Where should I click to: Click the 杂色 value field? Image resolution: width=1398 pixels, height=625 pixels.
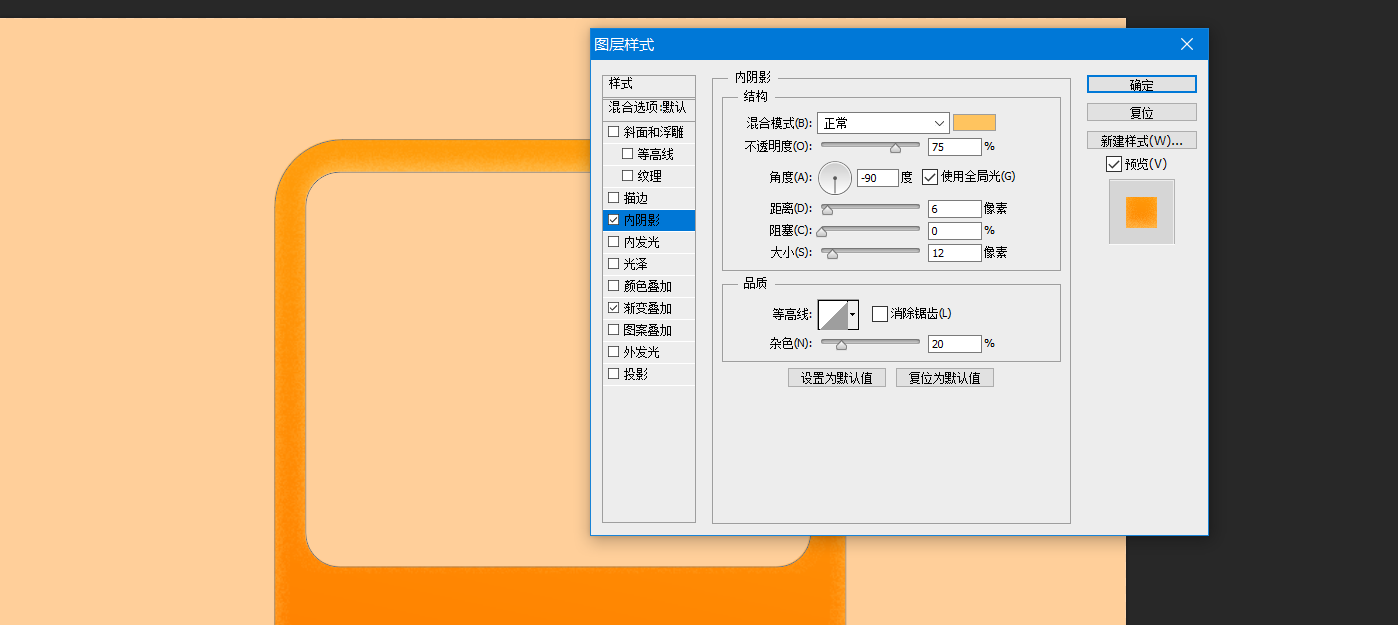tap(954, 344)
